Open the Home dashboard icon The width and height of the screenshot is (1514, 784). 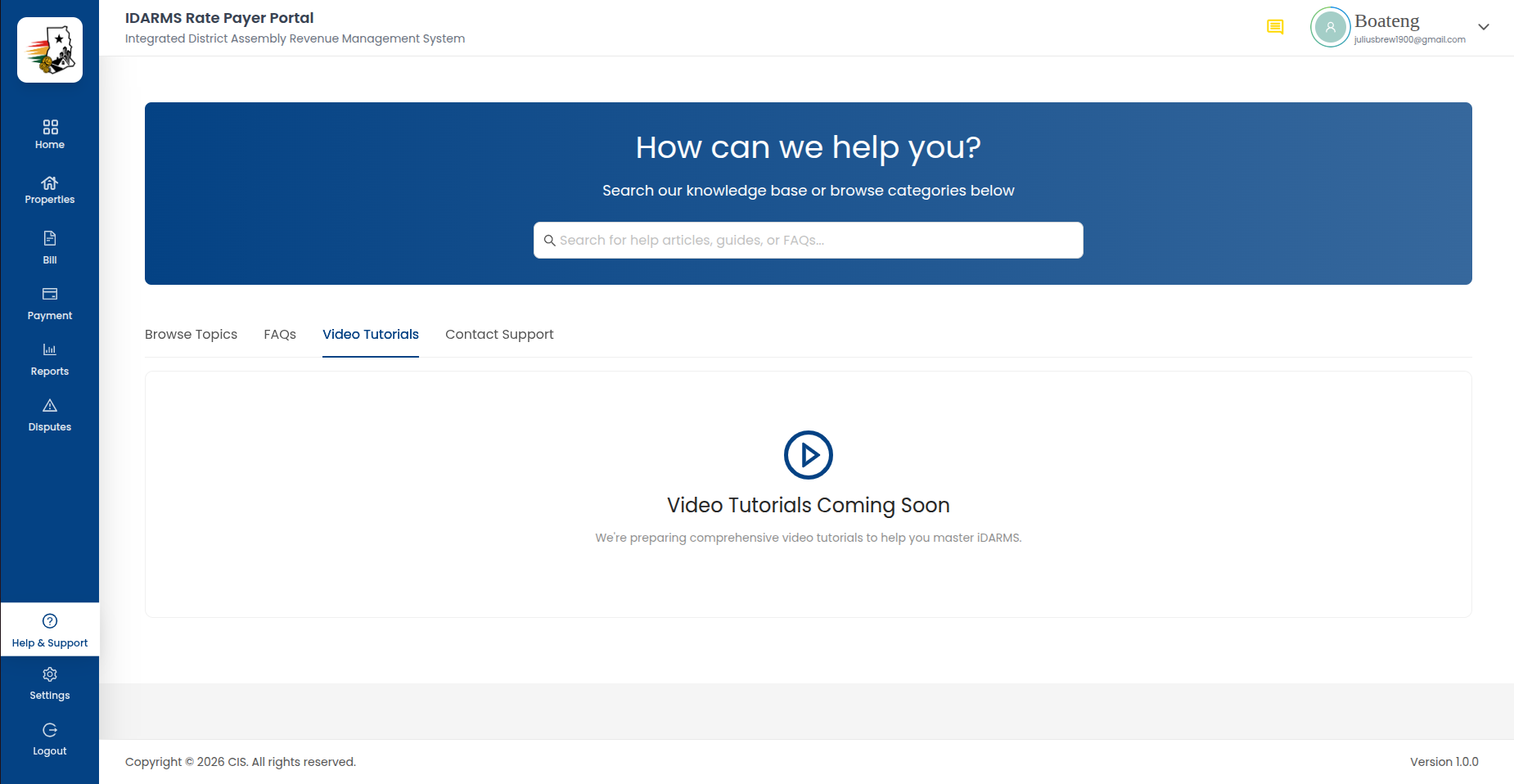(x=50, y=127)
